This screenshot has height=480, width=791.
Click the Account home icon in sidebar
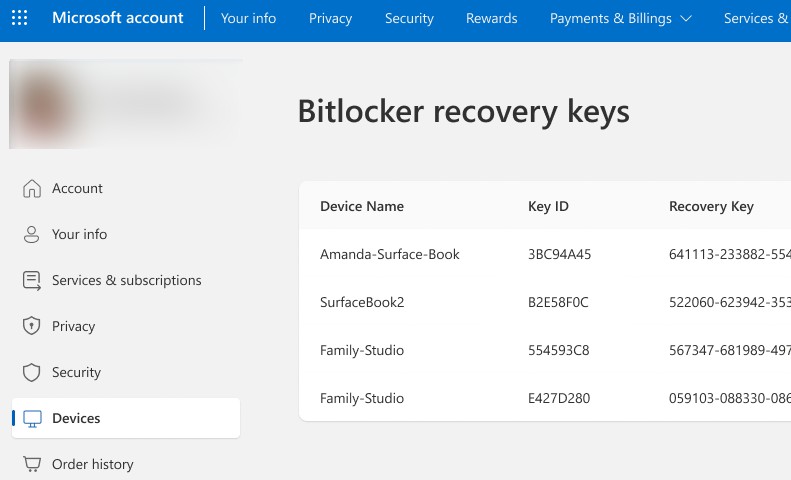tap(32, 189)
